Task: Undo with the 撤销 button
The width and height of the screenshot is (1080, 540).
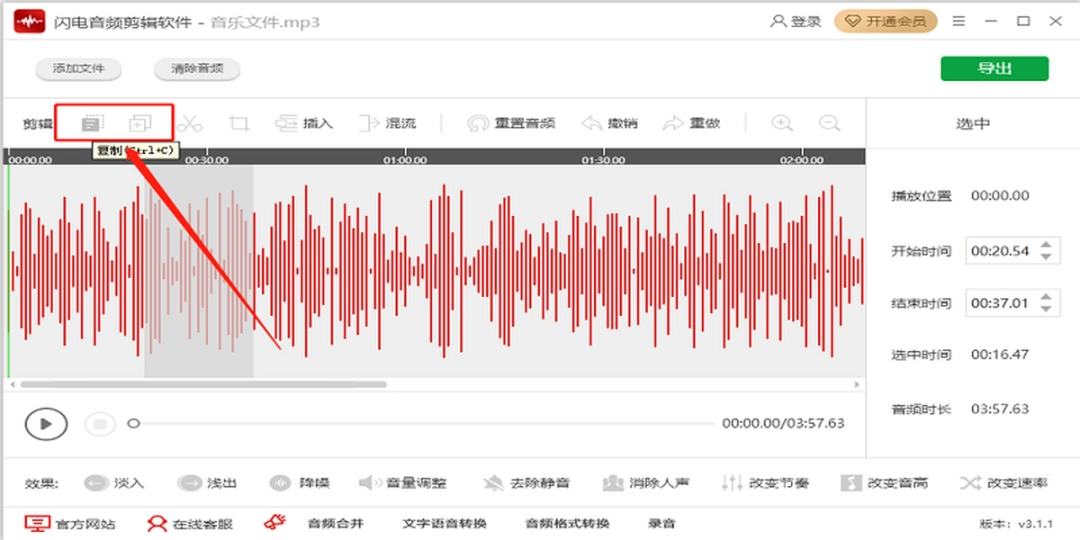Action: [x=610, y=124]
